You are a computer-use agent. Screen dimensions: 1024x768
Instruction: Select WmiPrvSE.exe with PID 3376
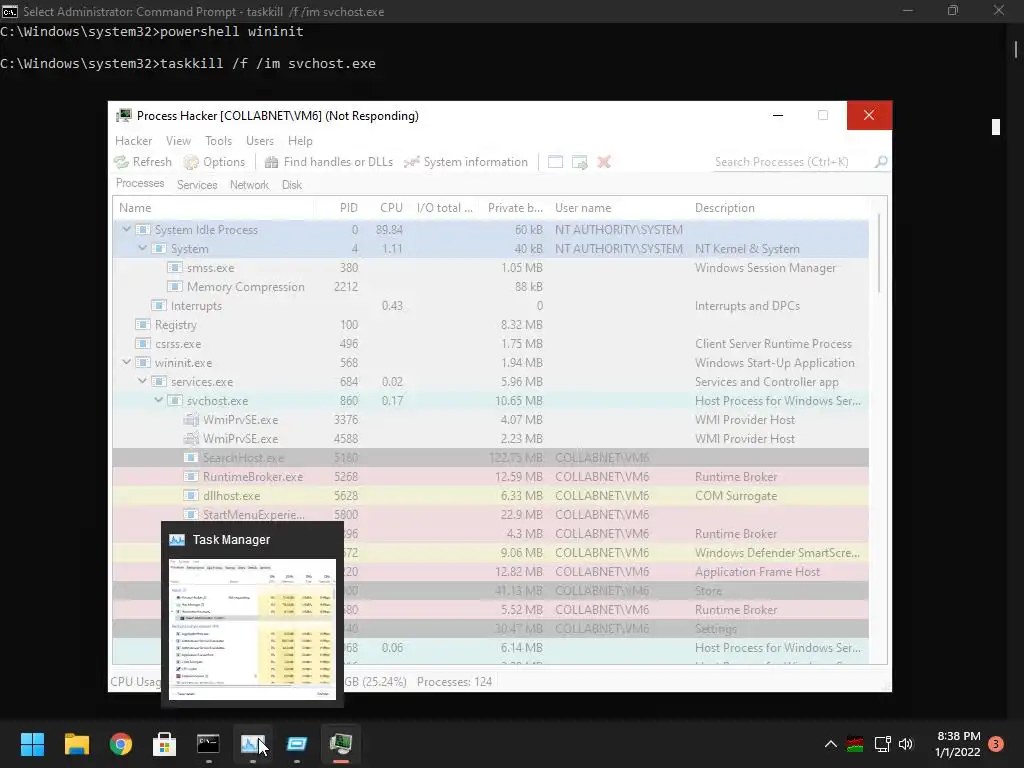[490, 419]
